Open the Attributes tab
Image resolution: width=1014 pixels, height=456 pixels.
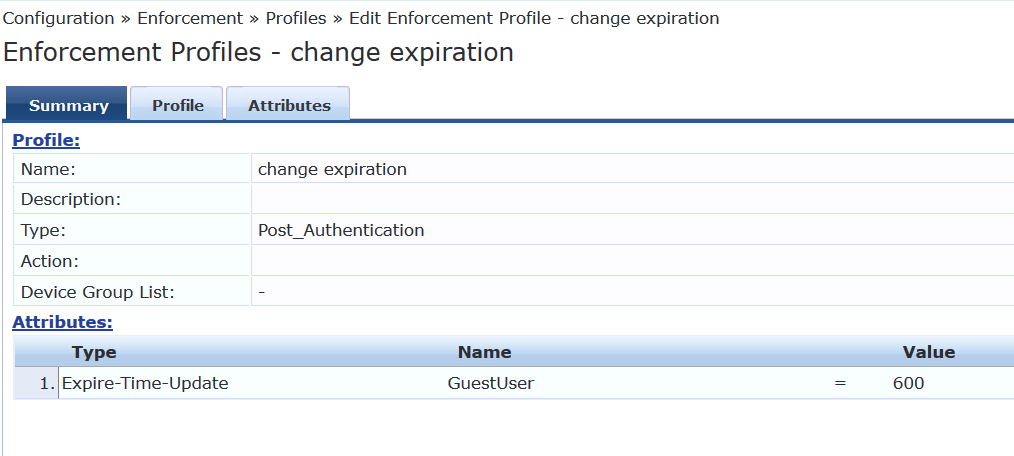pos(288,103)
